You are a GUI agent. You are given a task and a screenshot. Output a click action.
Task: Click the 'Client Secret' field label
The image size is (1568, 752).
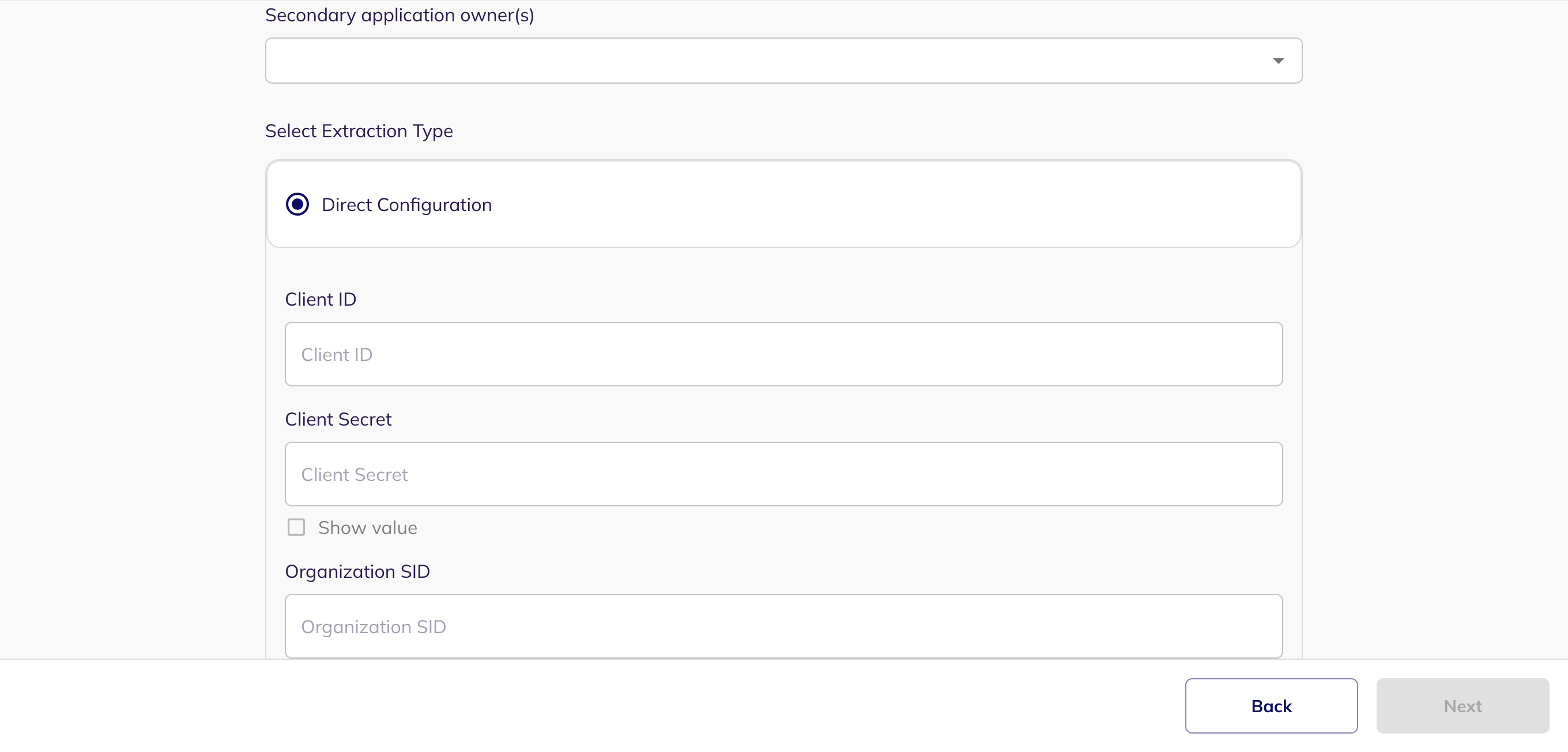point(338,419)
